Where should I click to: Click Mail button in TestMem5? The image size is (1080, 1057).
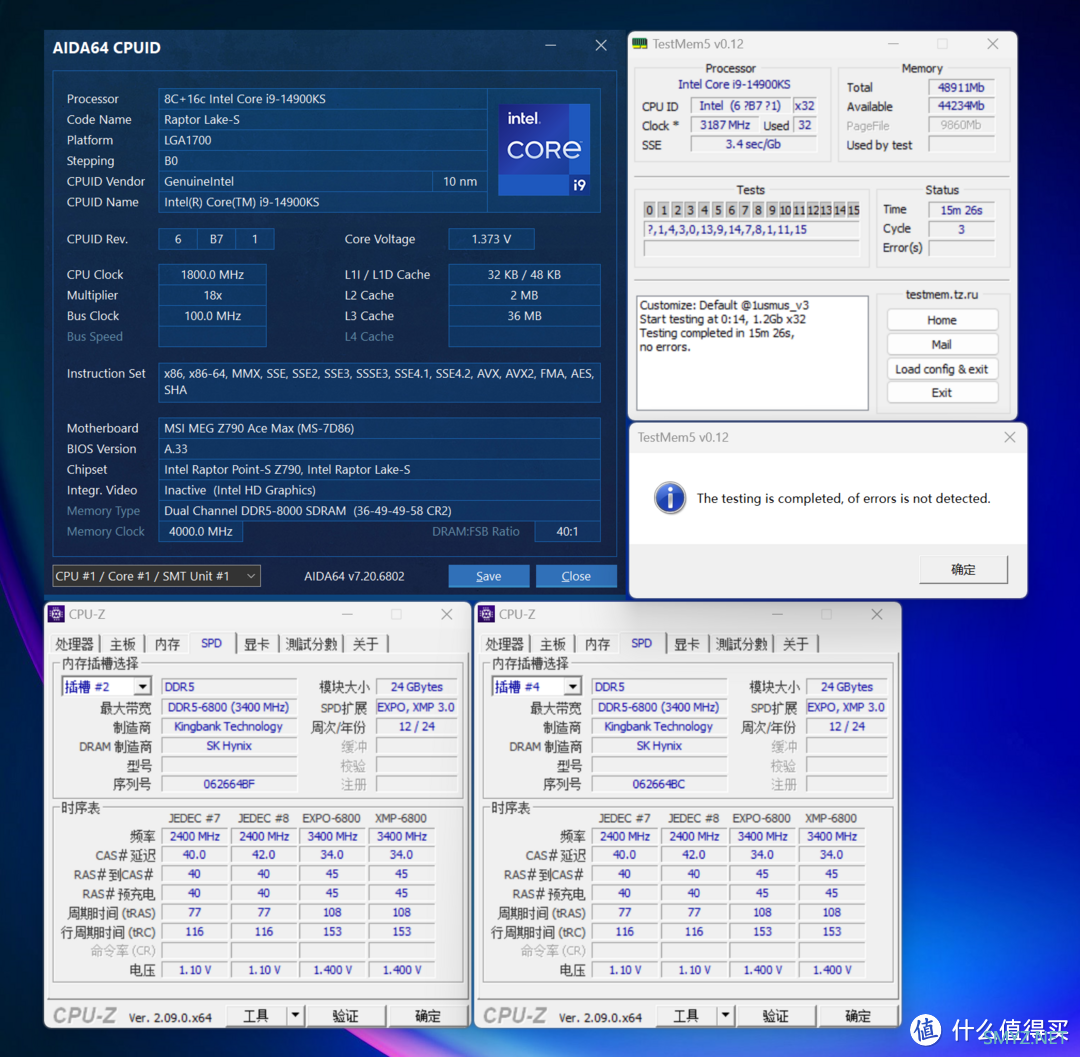[942, 344]
